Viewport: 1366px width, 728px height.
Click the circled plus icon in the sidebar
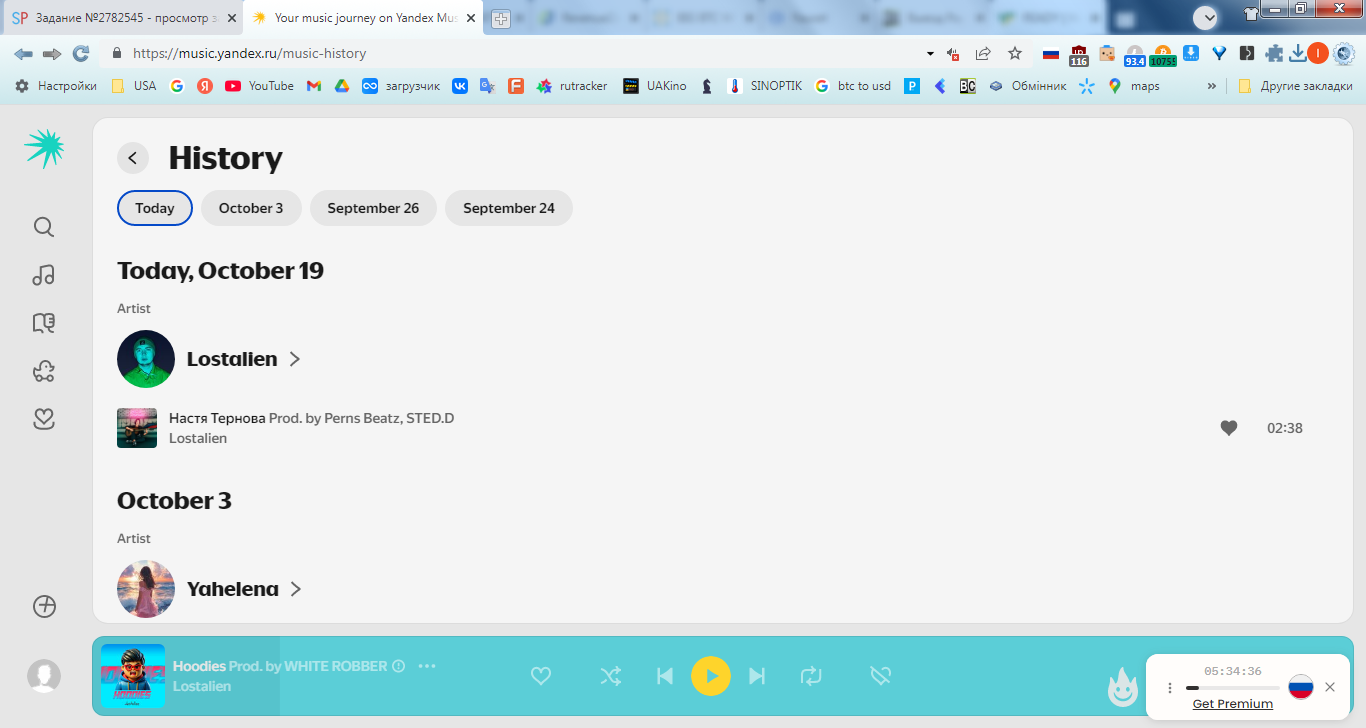tap(44, 606)
